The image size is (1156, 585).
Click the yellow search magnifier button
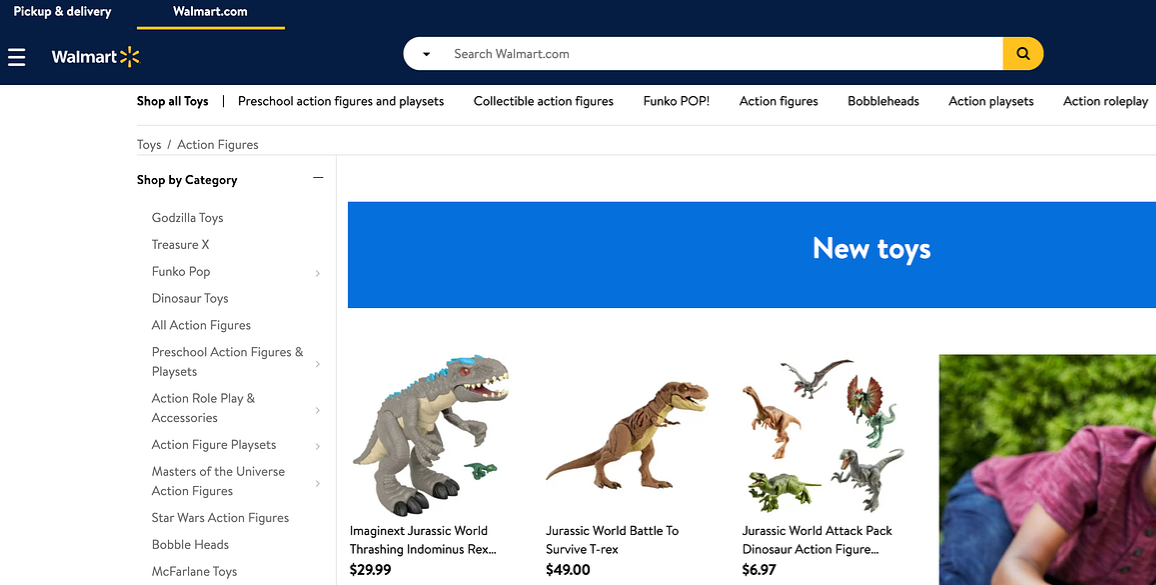click(x=1023, y=54)
